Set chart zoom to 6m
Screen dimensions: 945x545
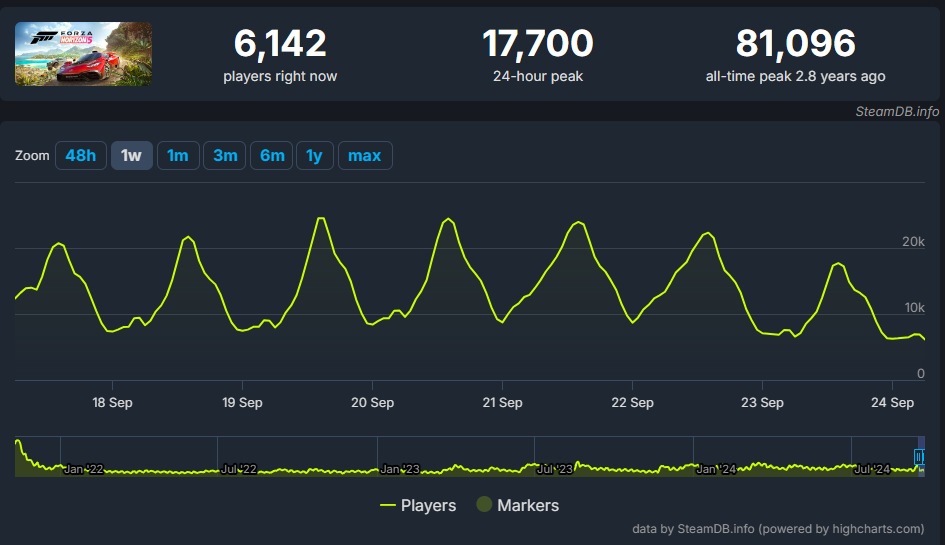[272, 156]
